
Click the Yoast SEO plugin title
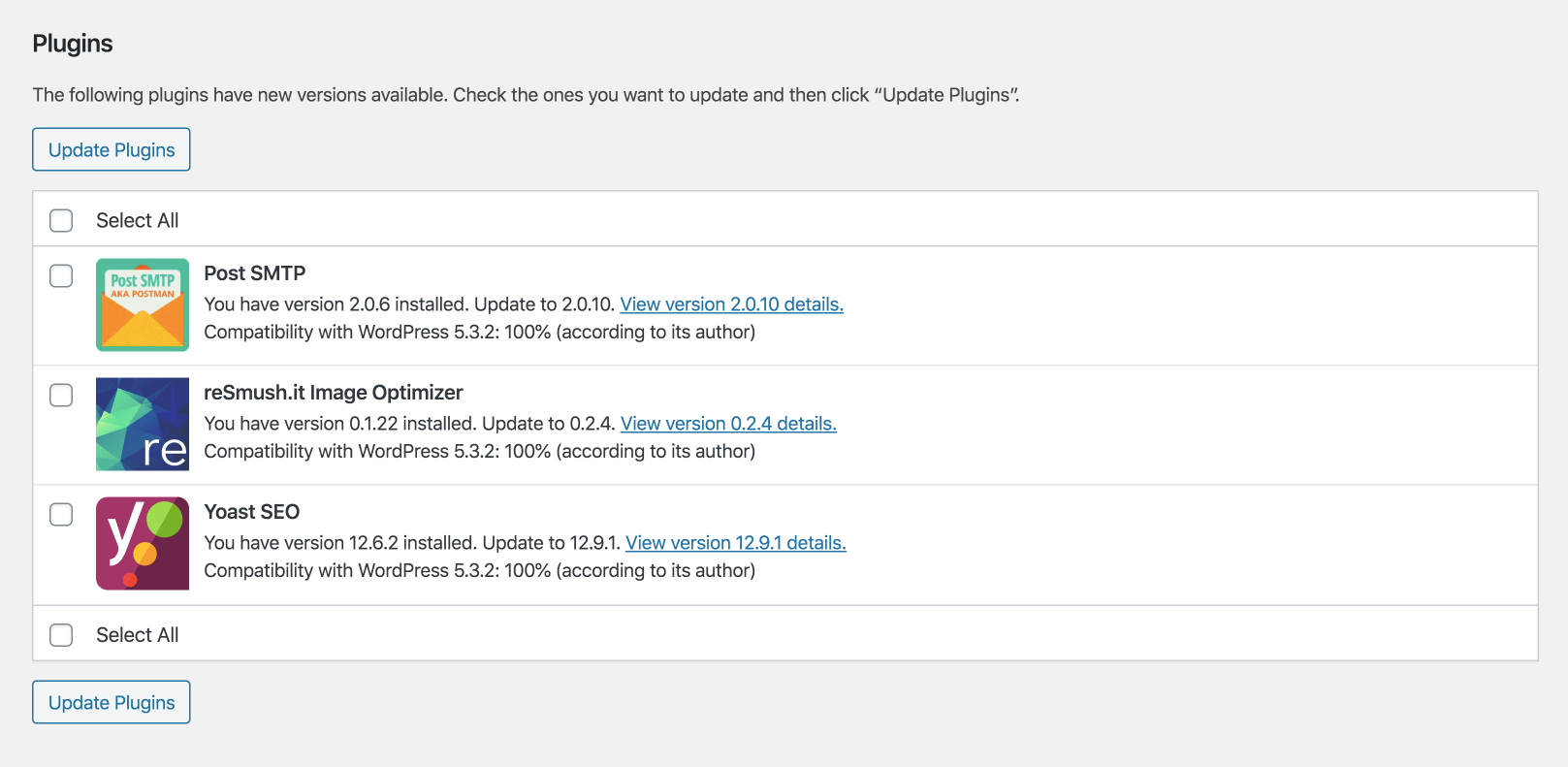pos(252,512)
